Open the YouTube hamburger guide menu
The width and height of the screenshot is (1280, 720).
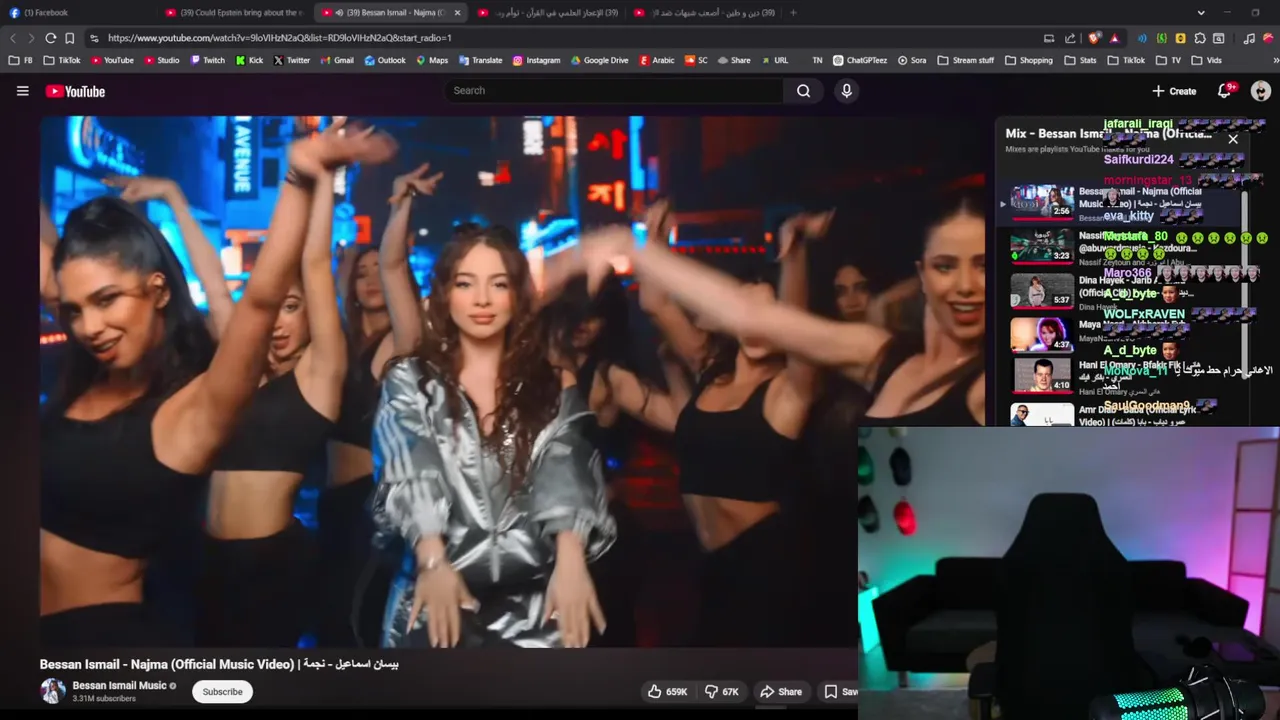pyautogui.click(x=22, y=91)
